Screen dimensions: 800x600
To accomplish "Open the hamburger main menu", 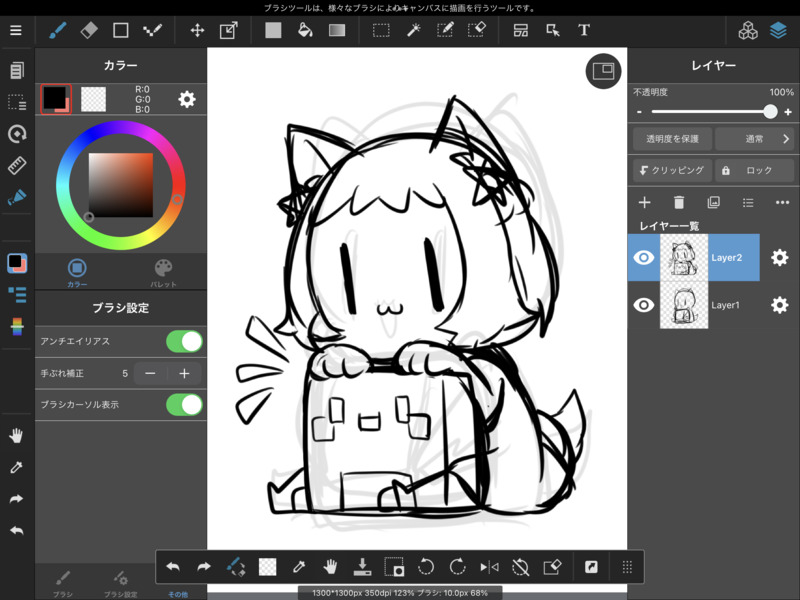I will coord(16,31).
